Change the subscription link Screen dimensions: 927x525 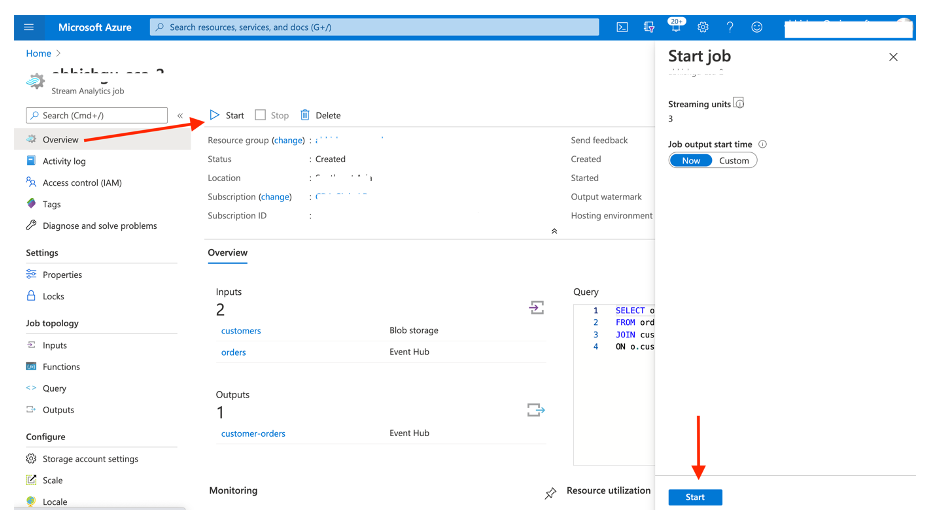click(x=275, y=197)
